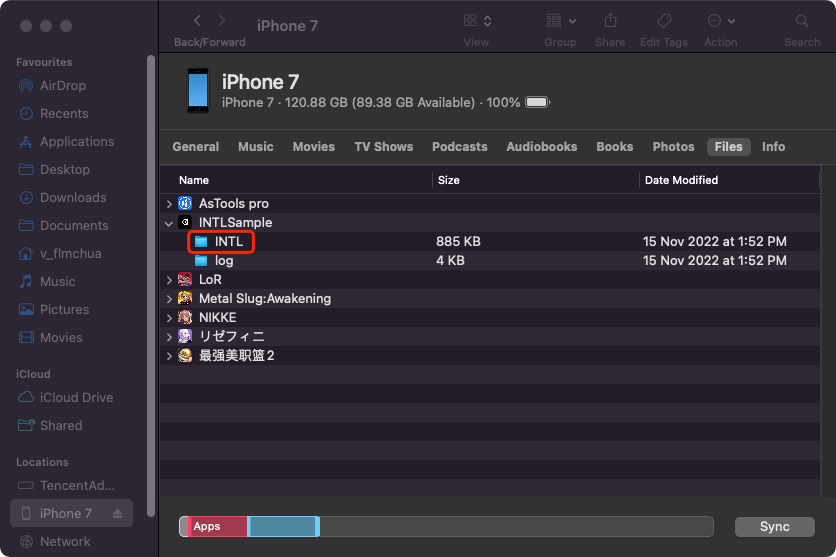The width and height of the screenshot is (836, 557).
Task: Click the Search magnifier icon
Action: coord(802,21)
